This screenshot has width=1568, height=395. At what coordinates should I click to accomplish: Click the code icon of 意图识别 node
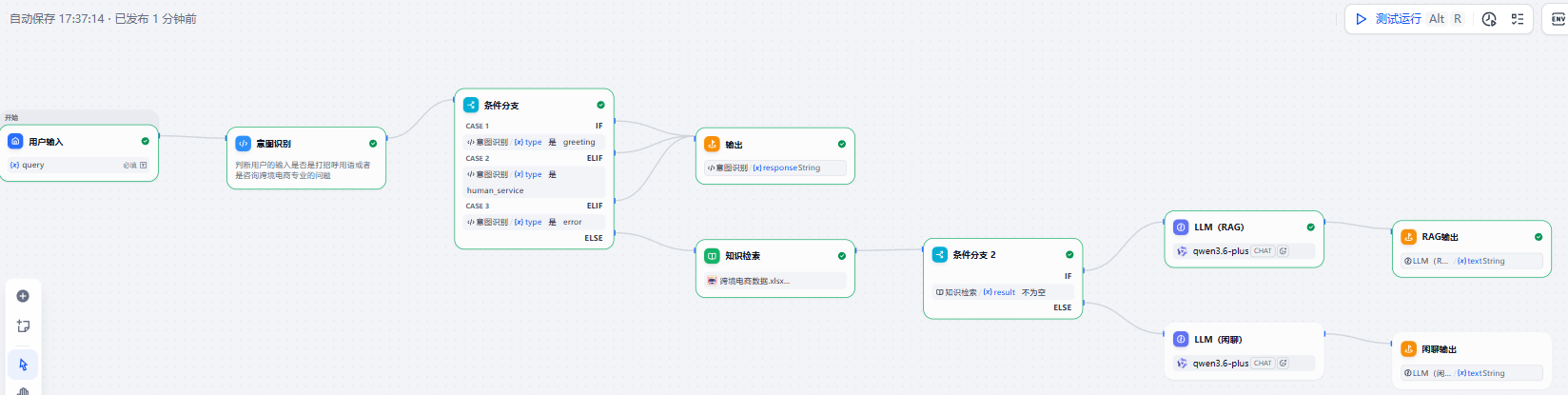click(x=243, y=144)
